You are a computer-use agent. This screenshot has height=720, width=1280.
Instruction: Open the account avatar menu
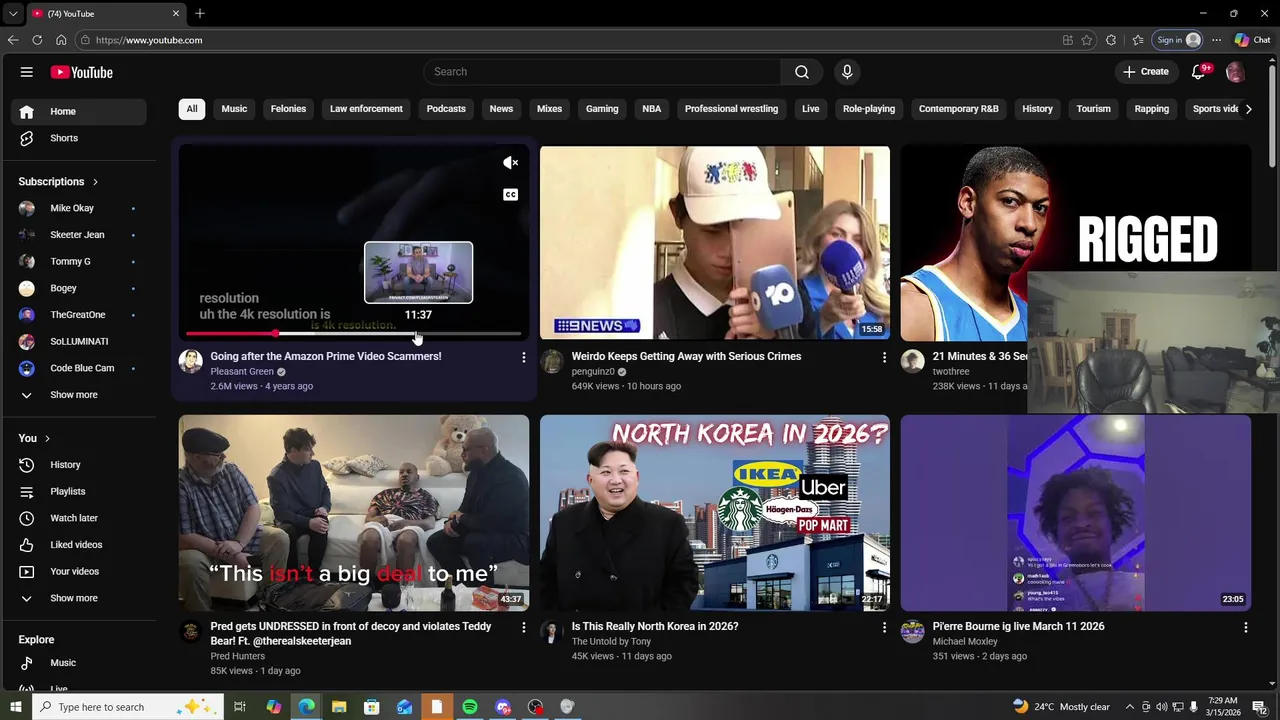click(1235, 72)
